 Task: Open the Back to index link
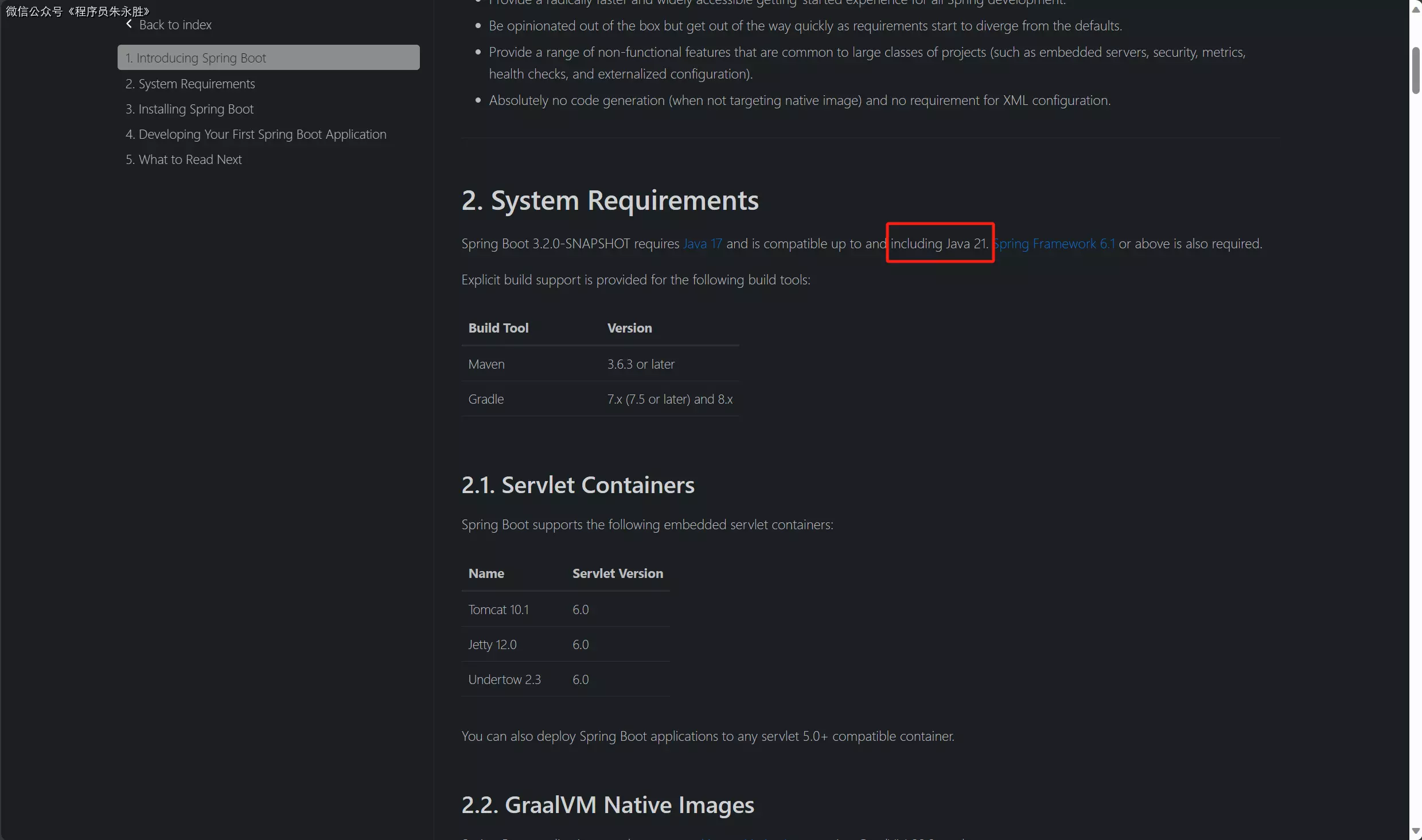point(175,25)
